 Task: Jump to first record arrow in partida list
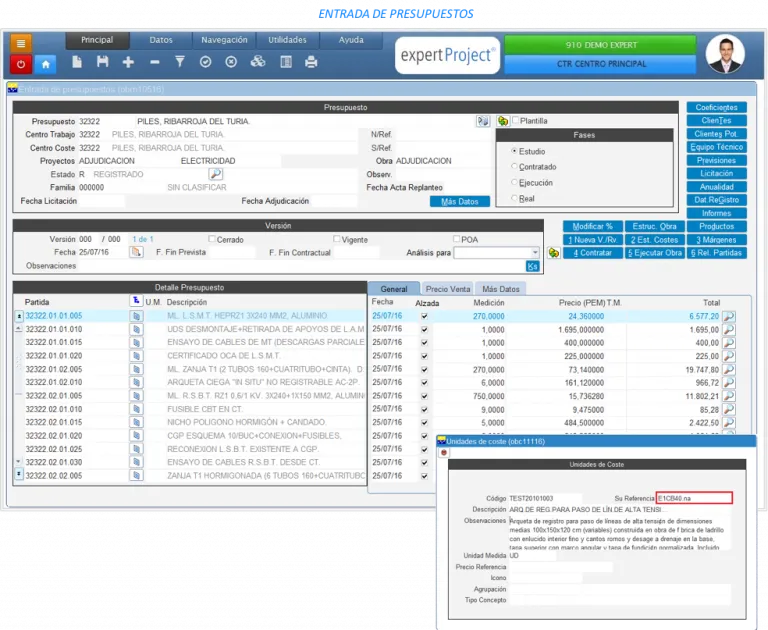pos(19,316)
